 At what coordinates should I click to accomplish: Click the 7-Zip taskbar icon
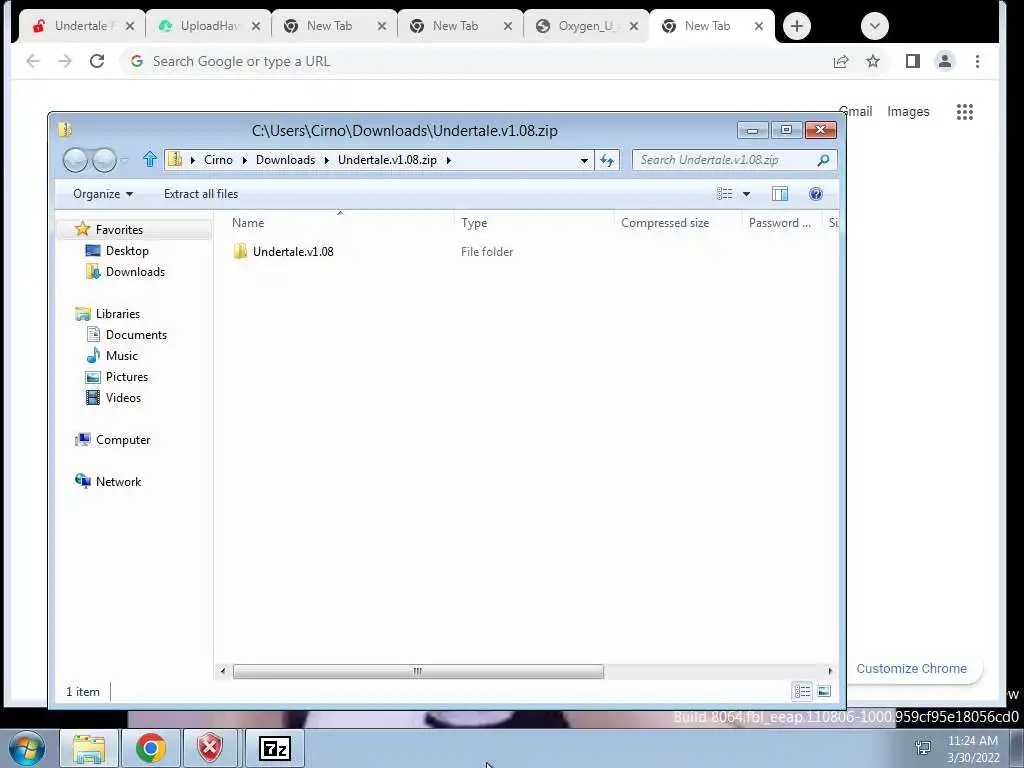[x=274, y=748]
